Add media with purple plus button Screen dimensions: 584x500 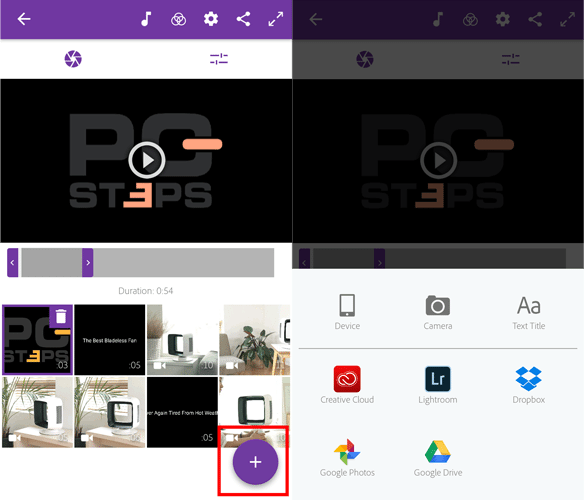[256, 462]
